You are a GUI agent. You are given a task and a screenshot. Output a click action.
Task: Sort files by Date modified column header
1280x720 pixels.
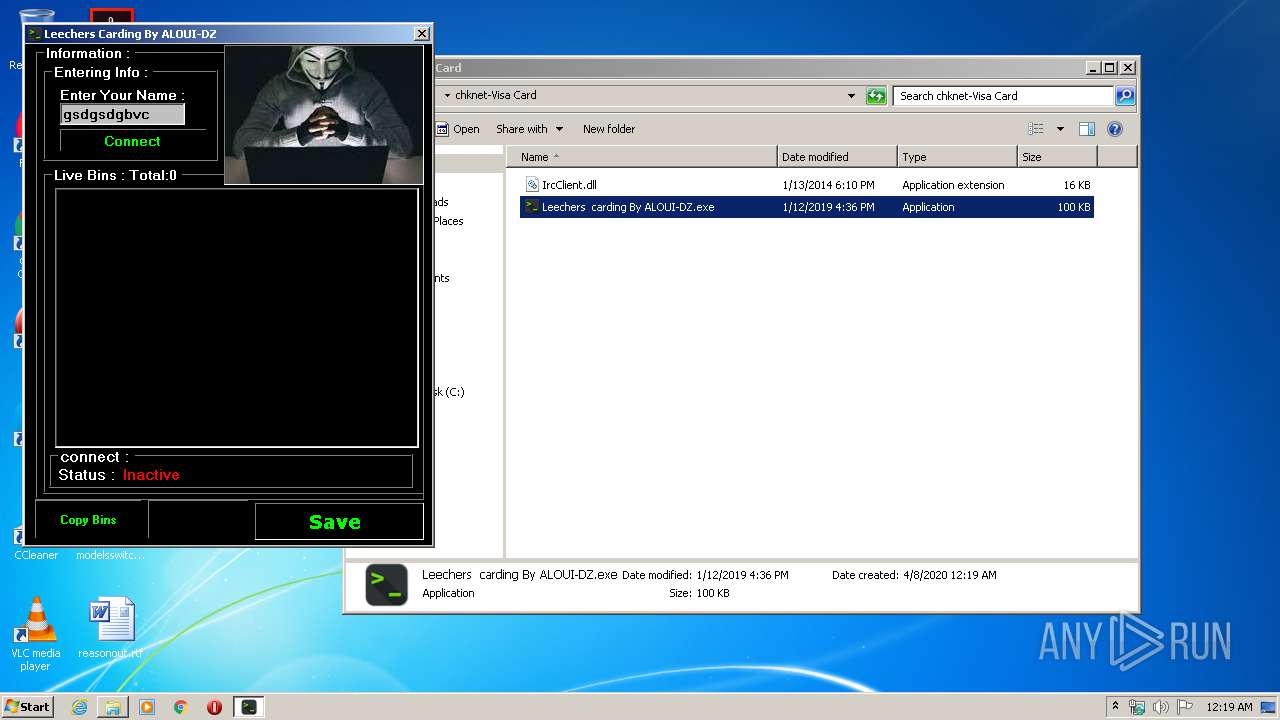[837, 157]
